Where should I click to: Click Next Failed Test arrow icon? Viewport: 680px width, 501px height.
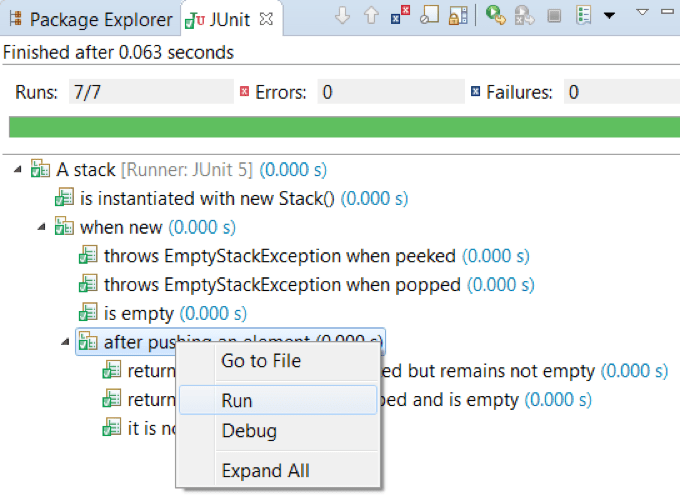point(342,16)
